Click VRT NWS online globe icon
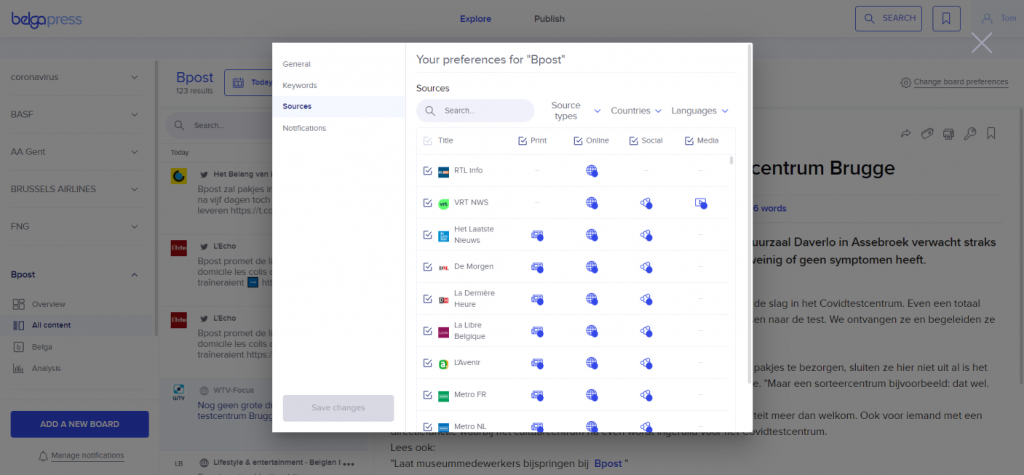 [592, 203]
